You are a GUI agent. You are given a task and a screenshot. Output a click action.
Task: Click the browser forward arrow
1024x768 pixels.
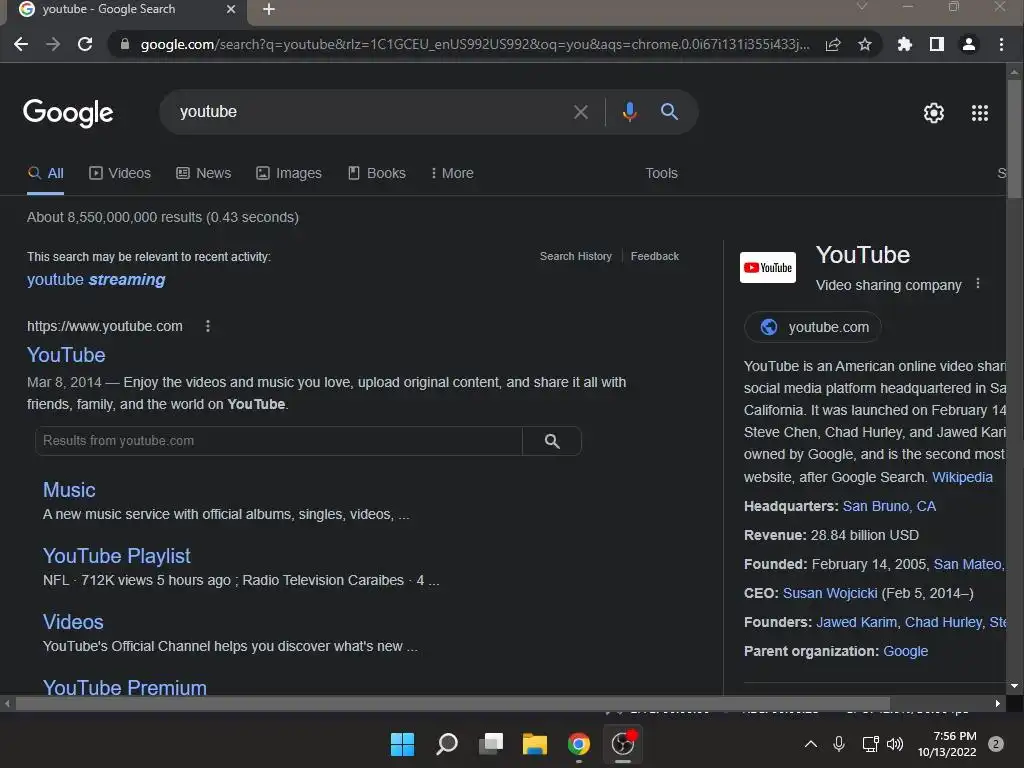(x=53, y=44)
